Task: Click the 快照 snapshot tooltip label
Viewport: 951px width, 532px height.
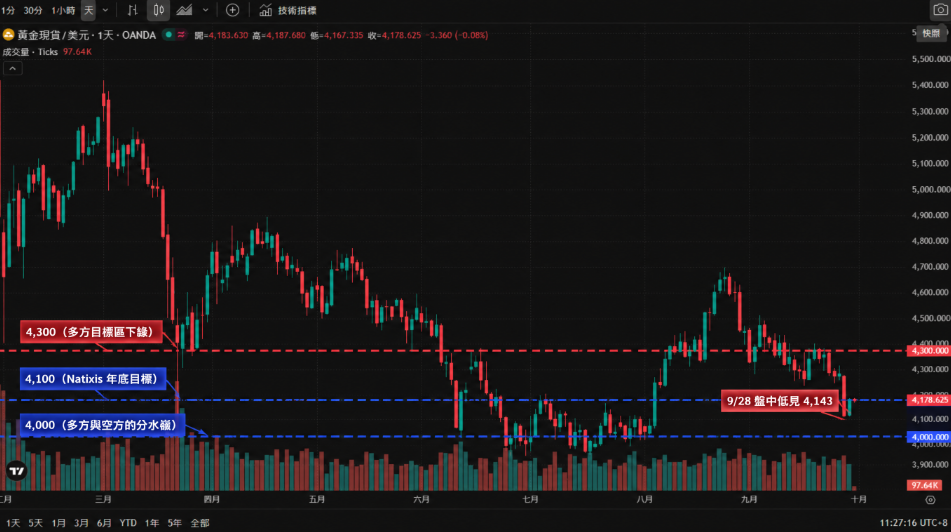Action: (931, 33)
